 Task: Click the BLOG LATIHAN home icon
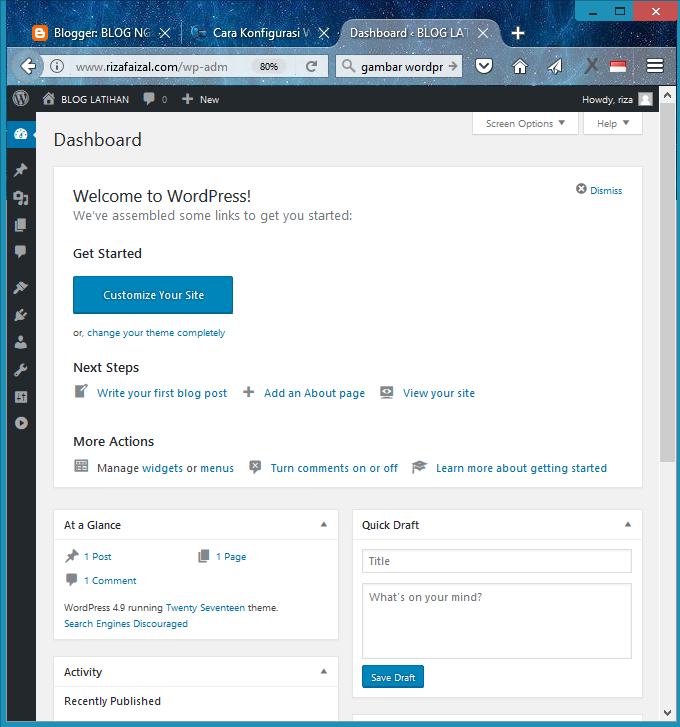pos(49,99)
